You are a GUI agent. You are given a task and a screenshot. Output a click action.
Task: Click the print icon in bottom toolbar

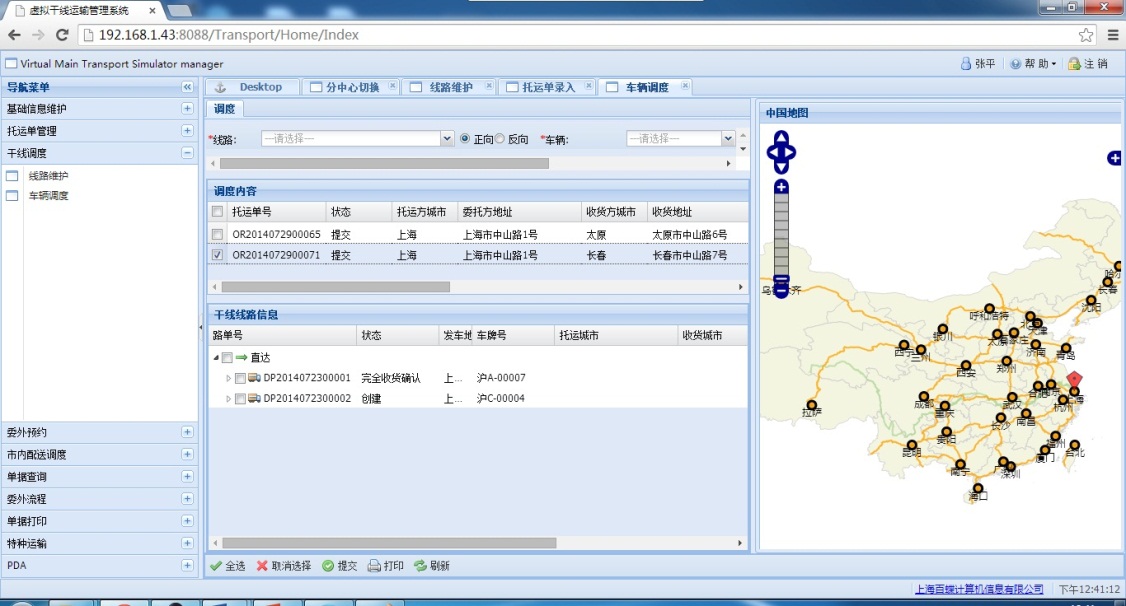[x=374, y=566]
